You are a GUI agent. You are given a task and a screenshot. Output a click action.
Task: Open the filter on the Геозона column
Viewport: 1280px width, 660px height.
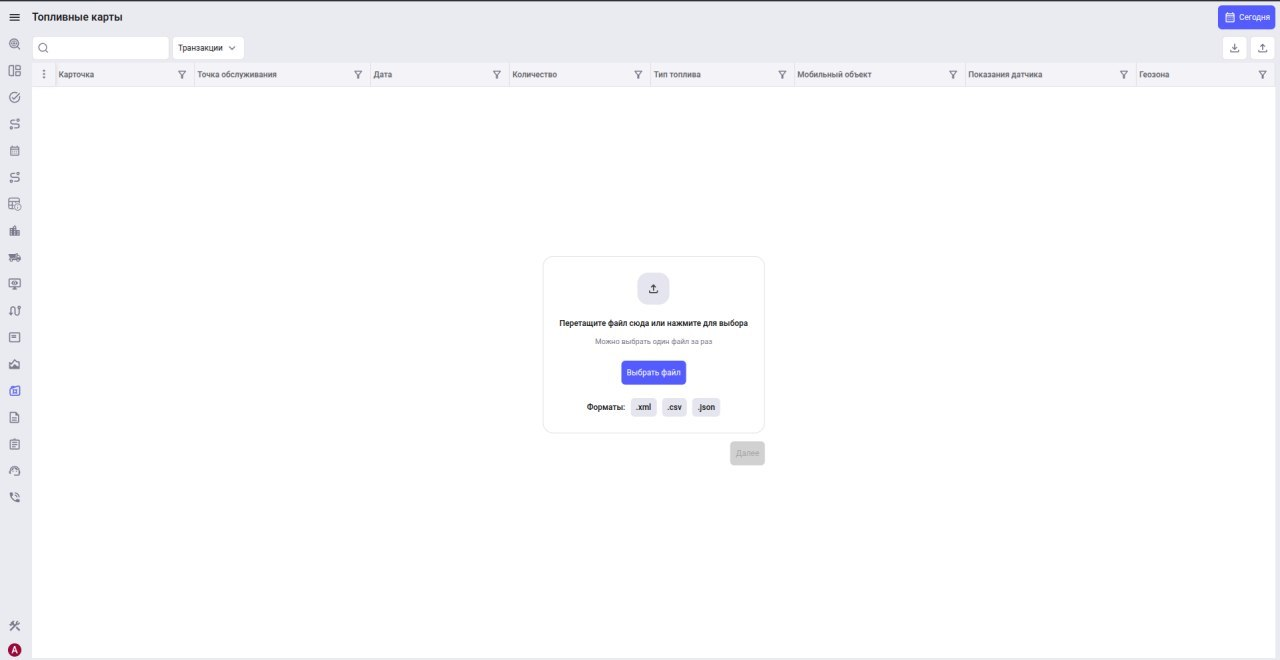[1262, 75]
